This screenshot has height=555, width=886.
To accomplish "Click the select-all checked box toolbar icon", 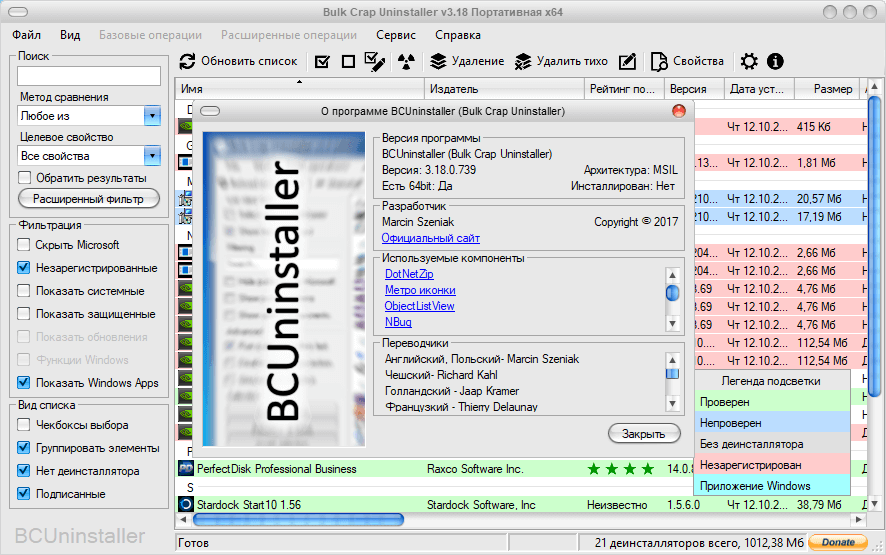I will 322,61.
